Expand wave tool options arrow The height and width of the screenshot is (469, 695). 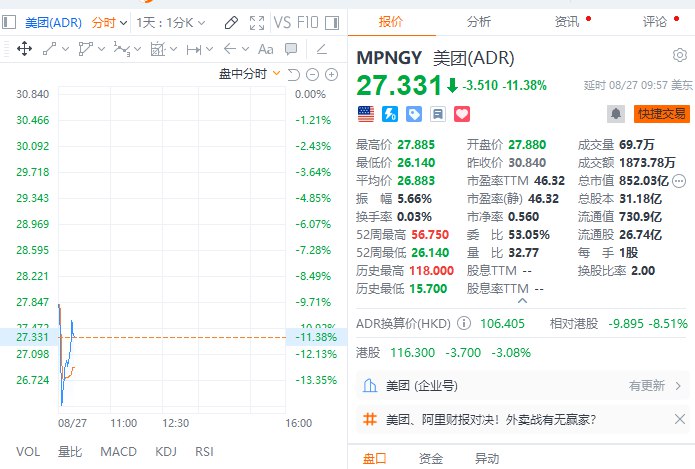coord(137,49)
